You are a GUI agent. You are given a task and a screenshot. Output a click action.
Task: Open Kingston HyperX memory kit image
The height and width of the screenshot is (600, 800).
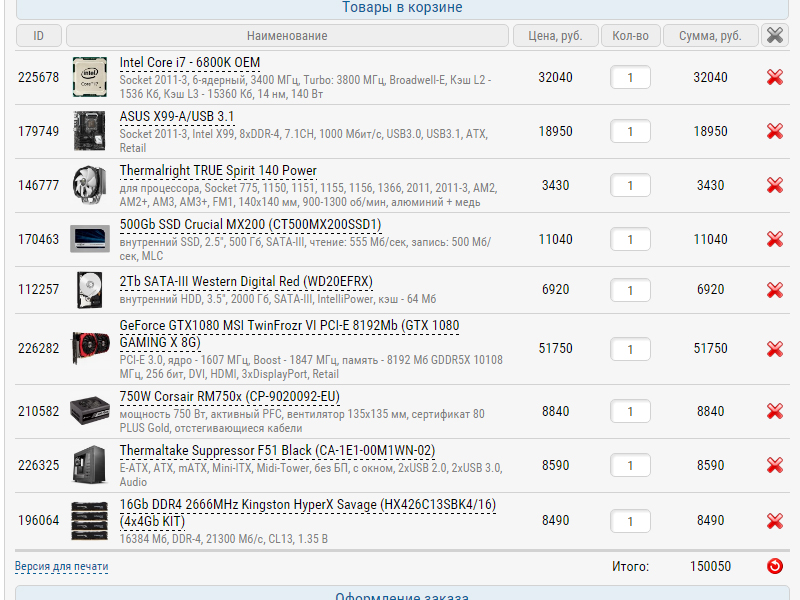pyautogui.click(x=90, y=520)
